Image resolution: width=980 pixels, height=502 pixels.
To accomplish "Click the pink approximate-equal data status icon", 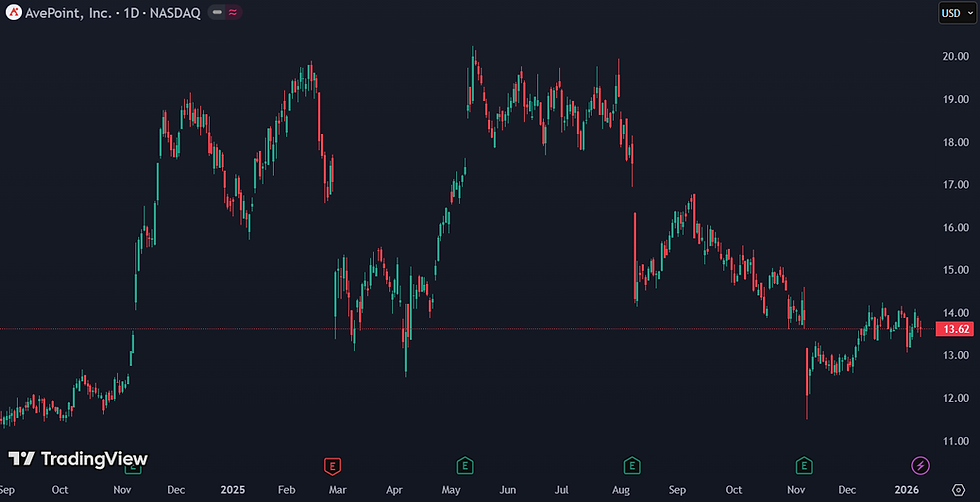I will coord(233,13).
